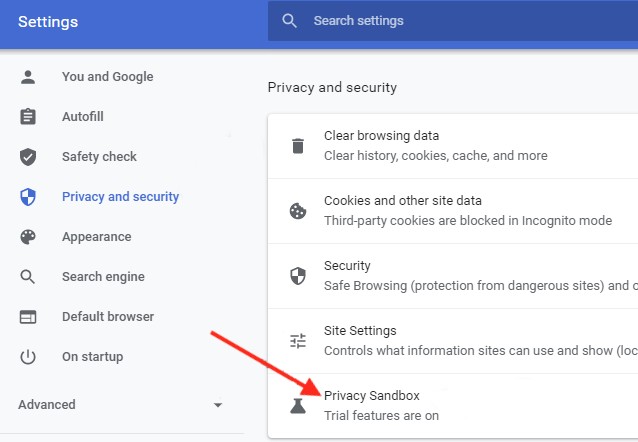Viewport: 638px width, 442px height.
Task: Open the Site Settings row
Action: point(453,341)
